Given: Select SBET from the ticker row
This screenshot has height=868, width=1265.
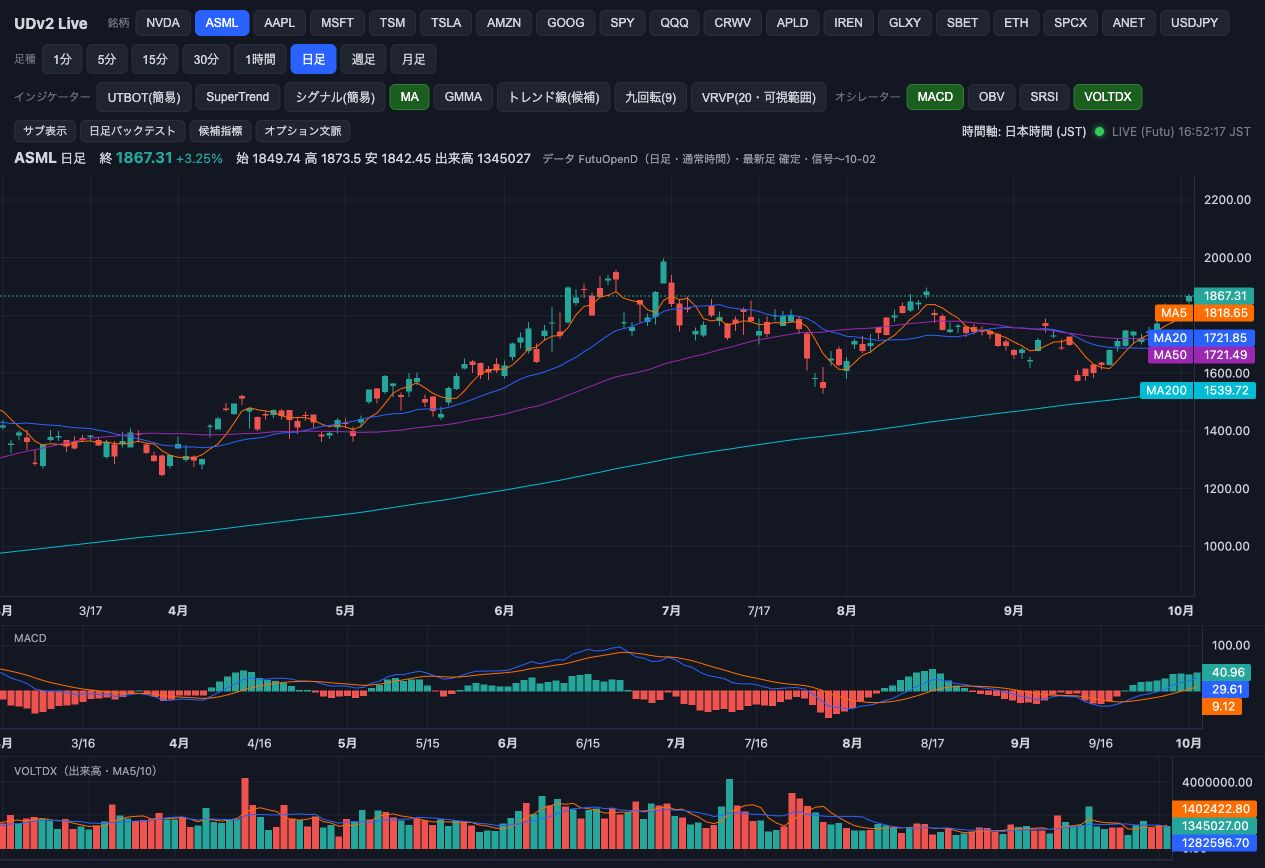Looking at the screenshot, I should (x=963, y=23).
